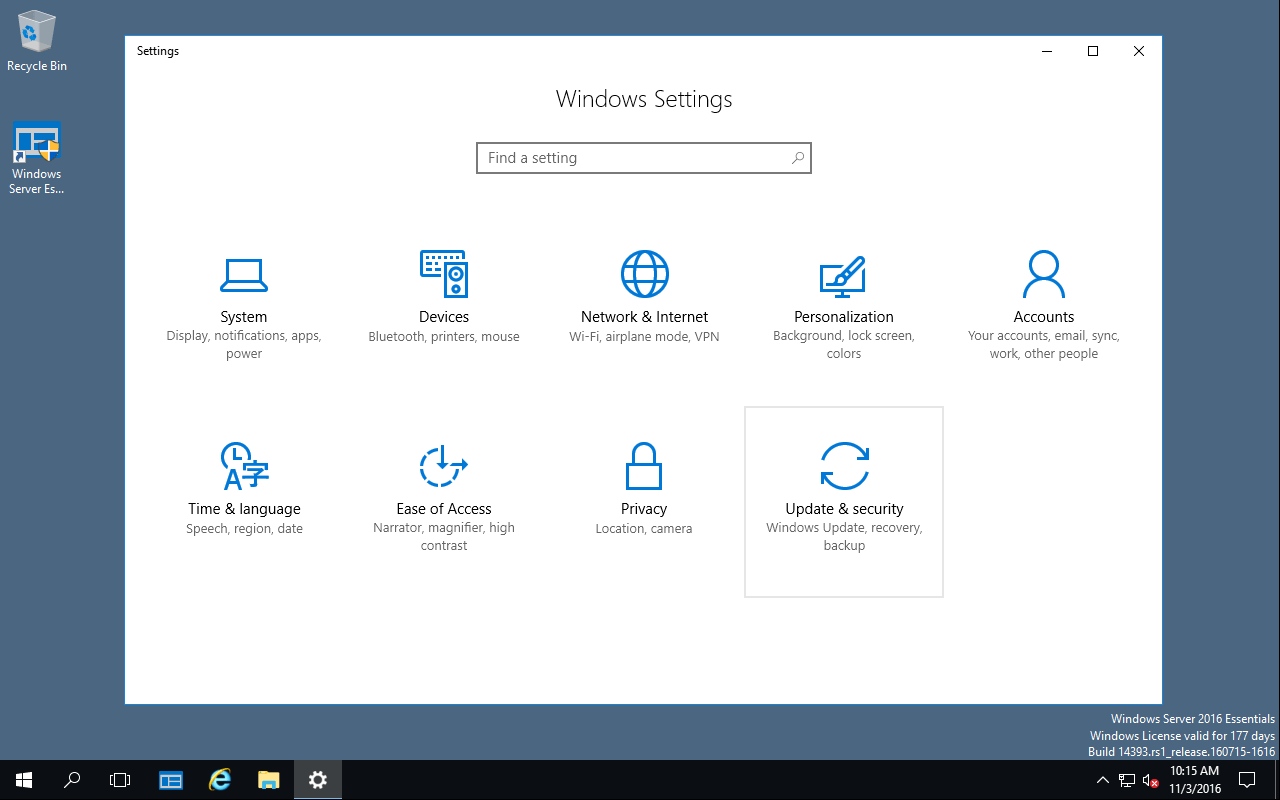
Task: Open the Recycle Bin desktop icon
Action: [x=37, y=41]
